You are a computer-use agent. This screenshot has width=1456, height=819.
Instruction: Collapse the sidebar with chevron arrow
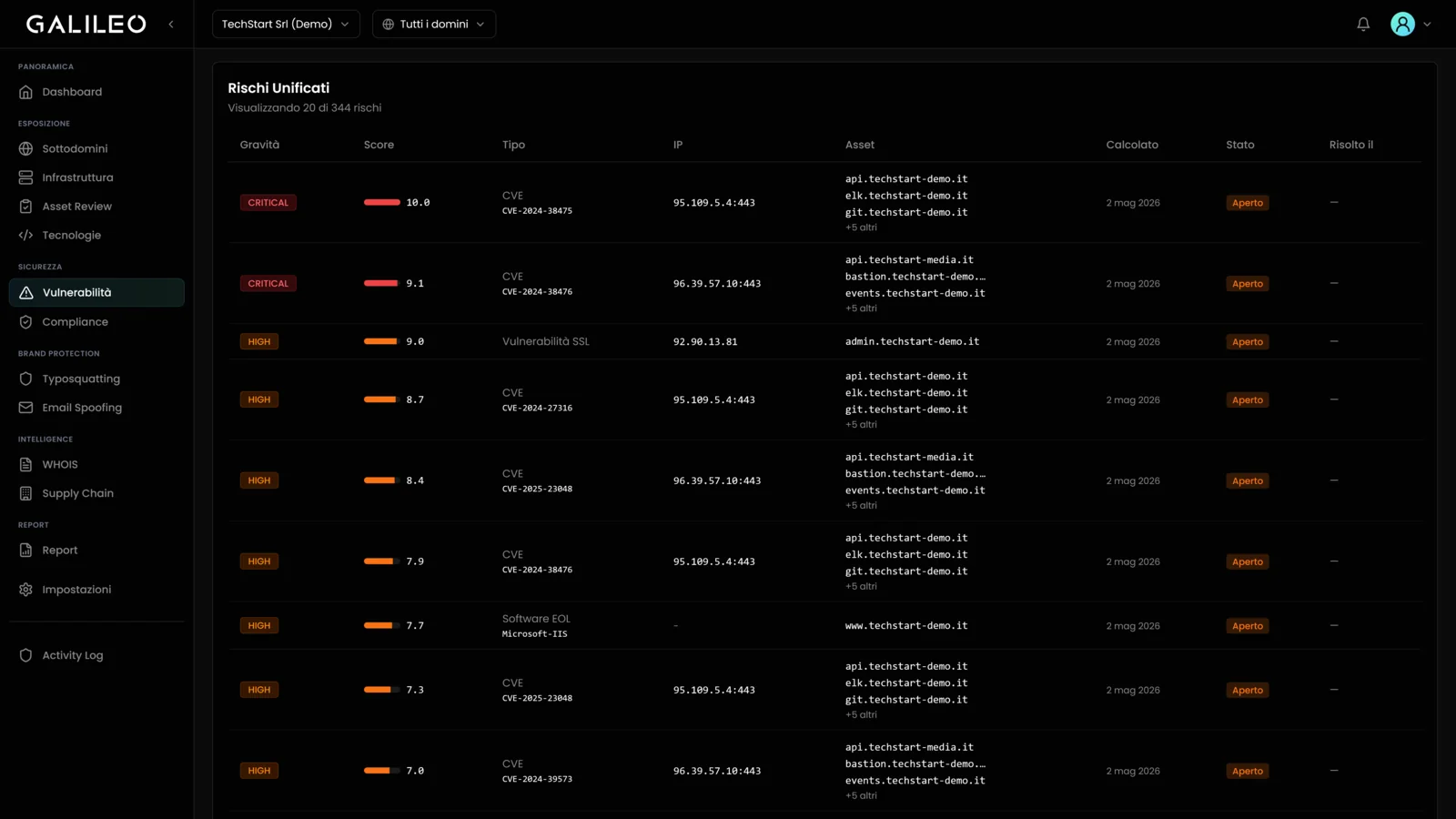click(x=171, y=25)
